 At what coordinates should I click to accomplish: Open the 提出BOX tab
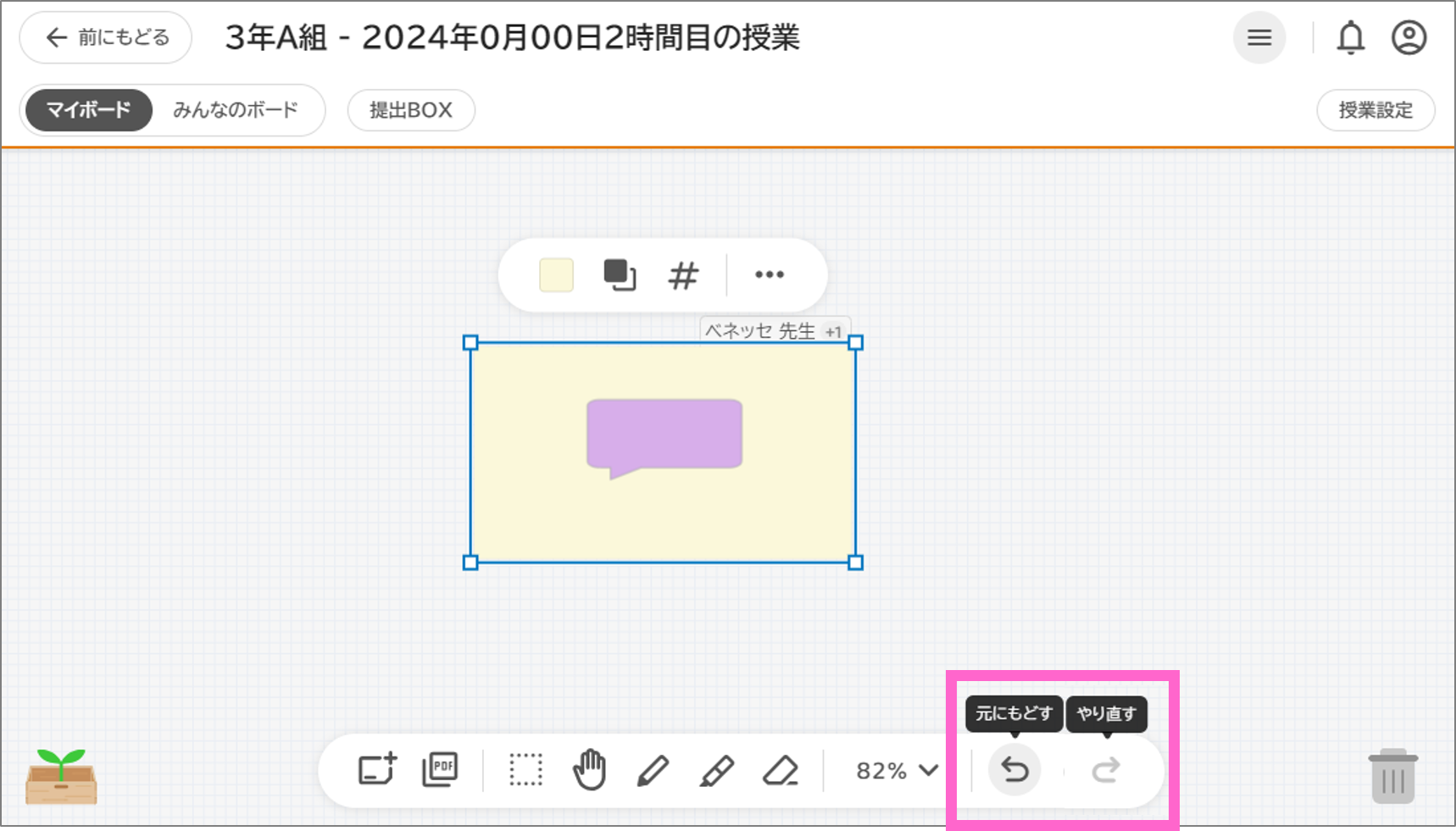coord(410,109)
